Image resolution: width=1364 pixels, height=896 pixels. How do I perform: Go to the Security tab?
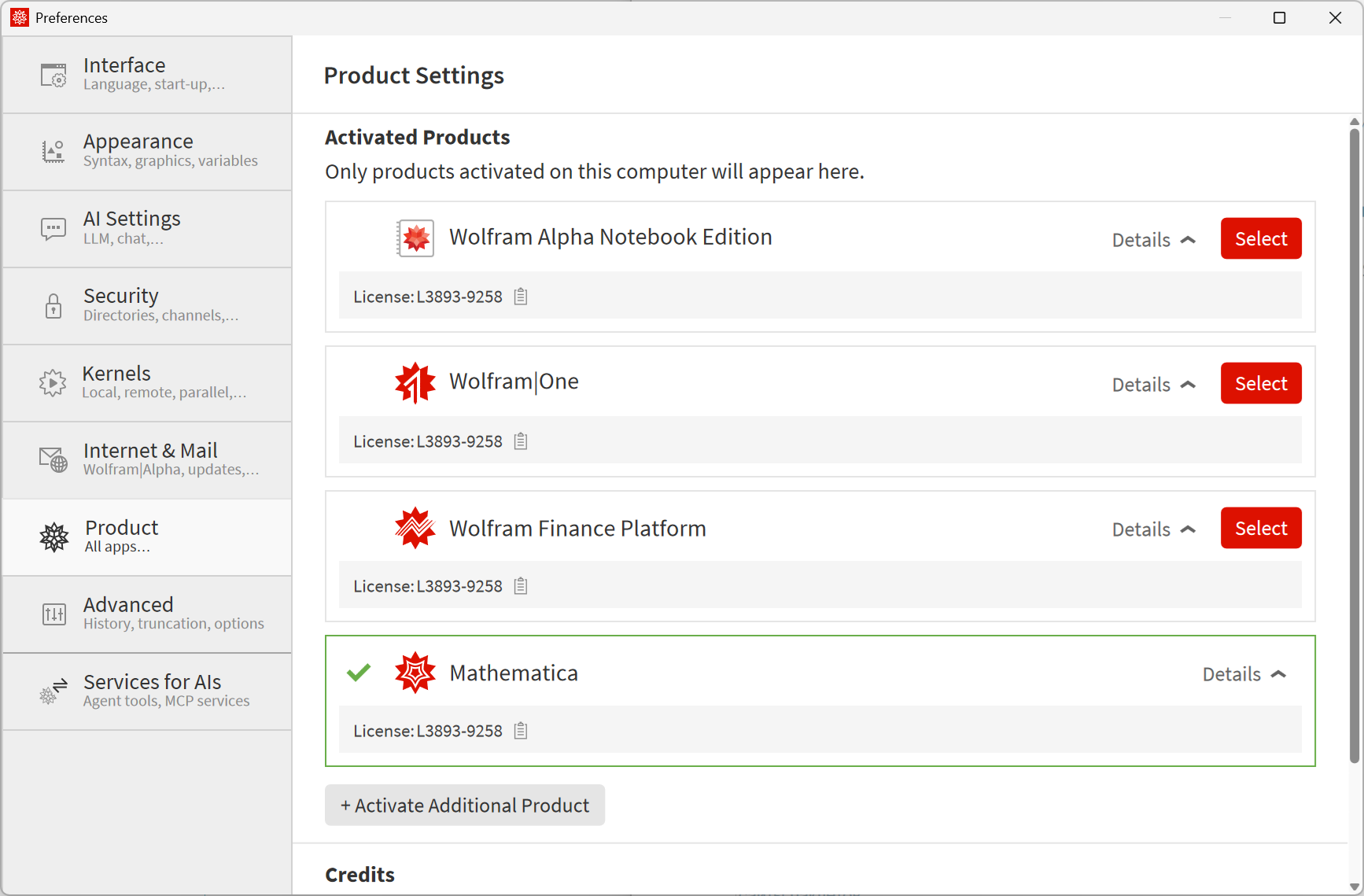pos(147,306)
